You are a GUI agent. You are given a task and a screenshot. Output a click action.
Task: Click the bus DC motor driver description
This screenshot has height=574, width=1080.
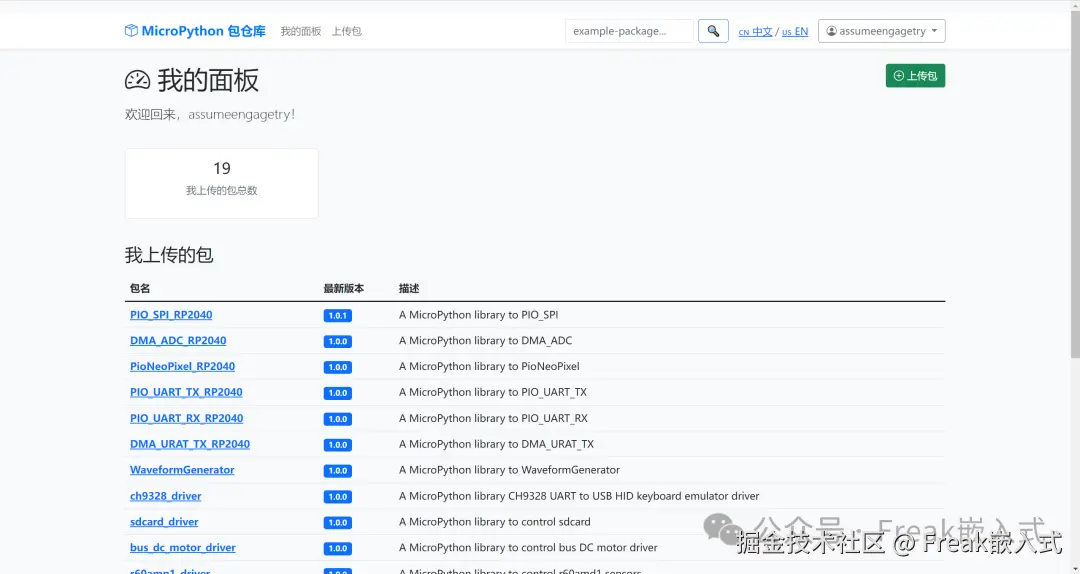pyautogui.click(x=528, y=548)
